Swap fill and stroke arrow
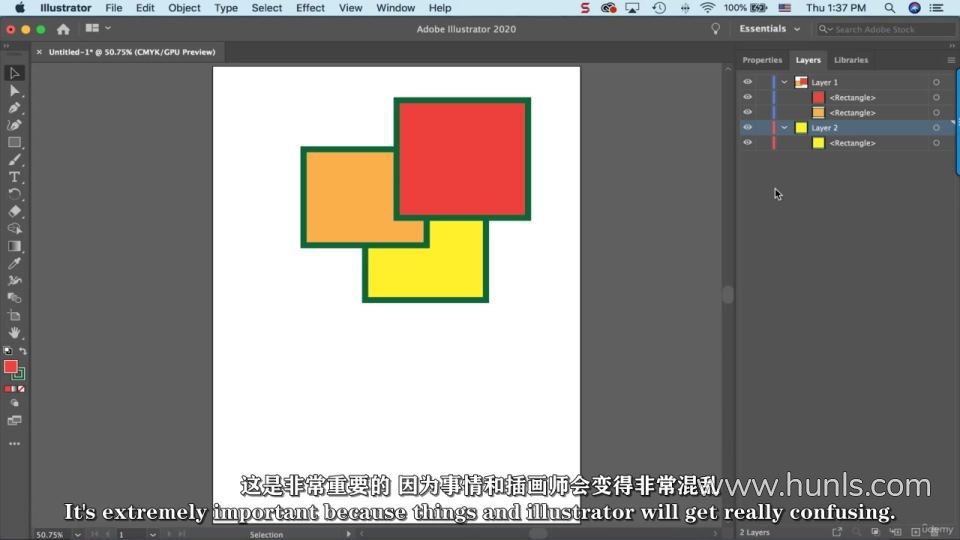The image size is (960, 540). (x=23, y=351)
